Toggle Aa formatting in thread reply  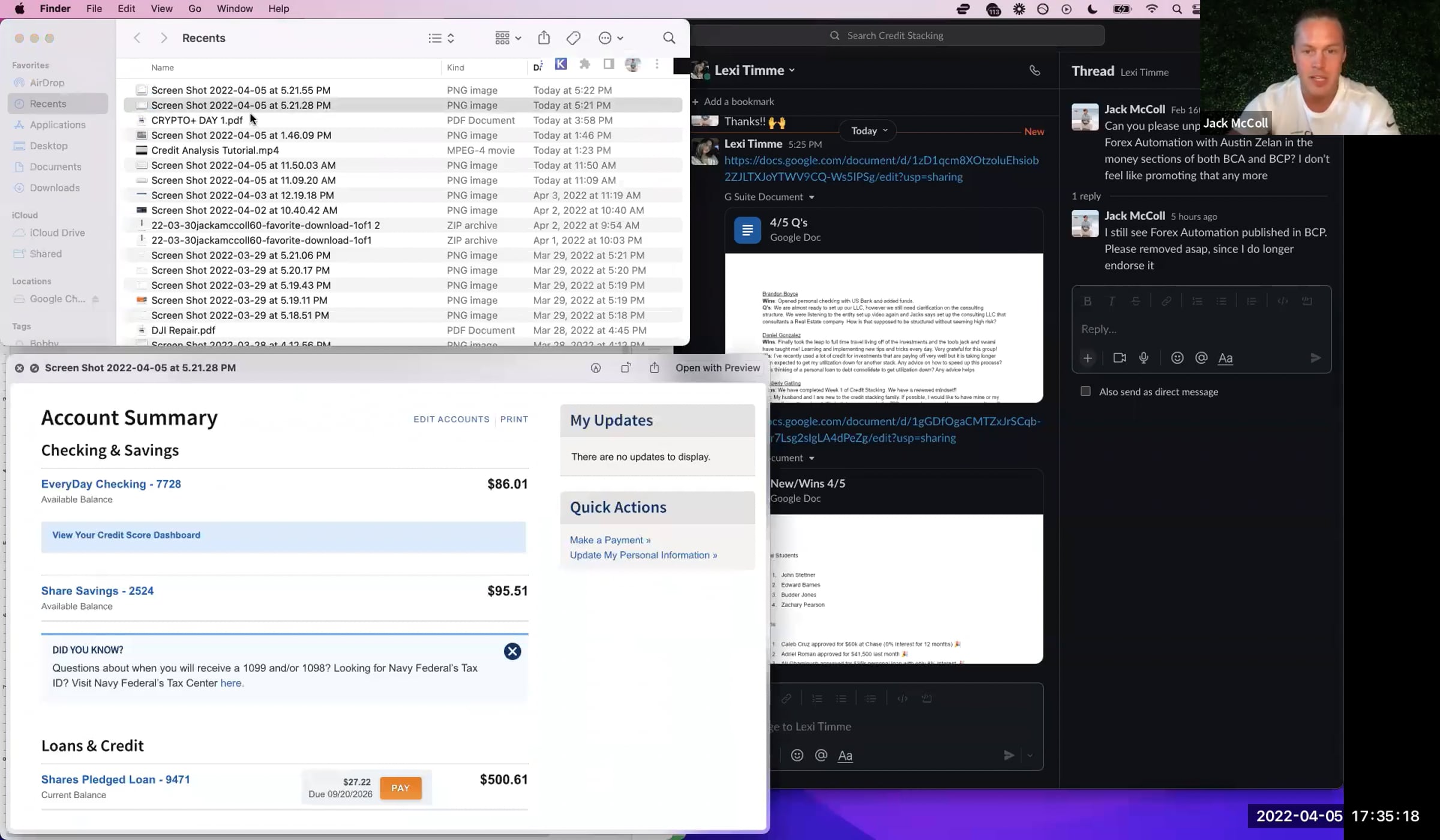pos(1225,358)
